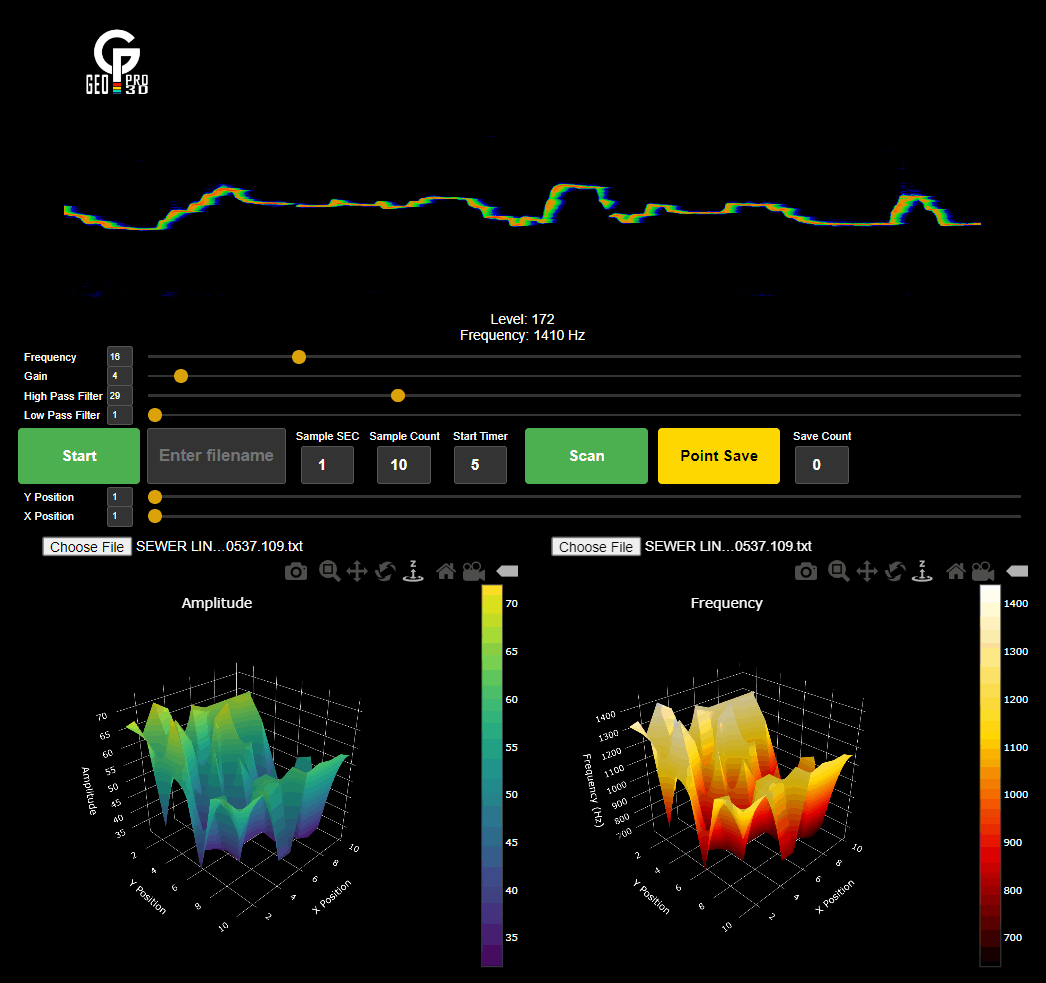This screenshot has width=1046, height=983.
Task: Enable turntable rotation on the Frequency chart
Action: pyautogui.click(x=923, y=572)
